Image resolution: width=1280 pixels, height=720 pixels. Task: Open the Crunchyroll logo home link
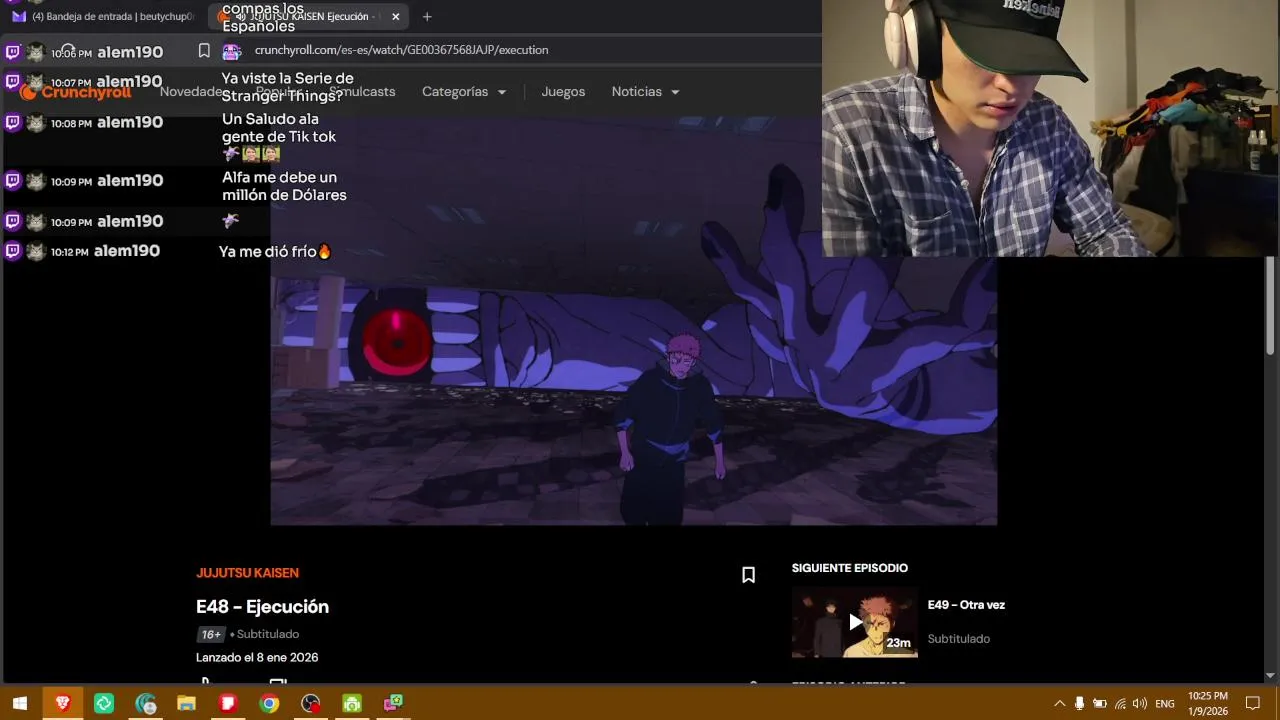click(x=76, y=92)
